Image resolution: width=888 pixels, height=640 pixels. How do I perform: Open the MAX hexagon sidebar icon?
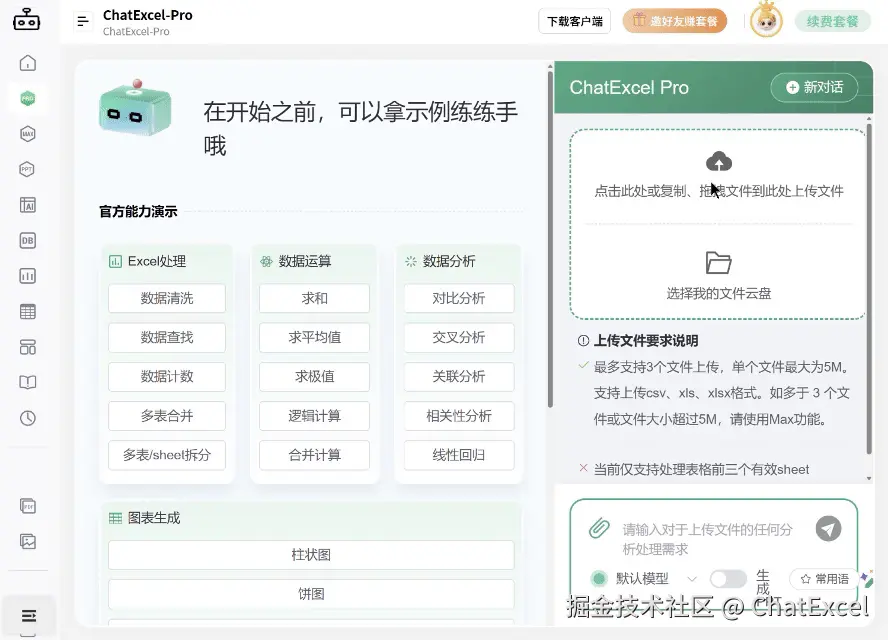click(x=27, y=134)
